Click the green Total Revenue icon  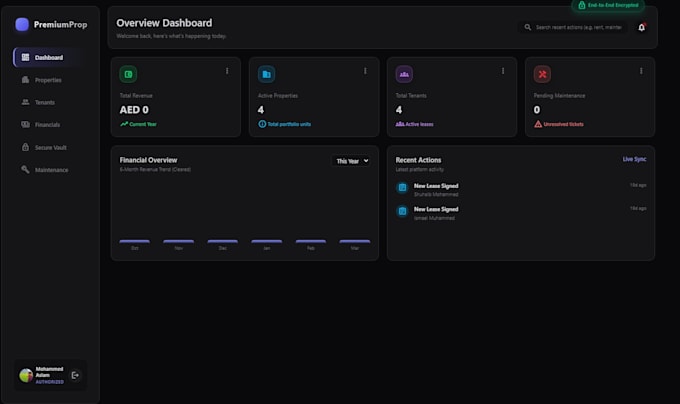click(128, 74)
